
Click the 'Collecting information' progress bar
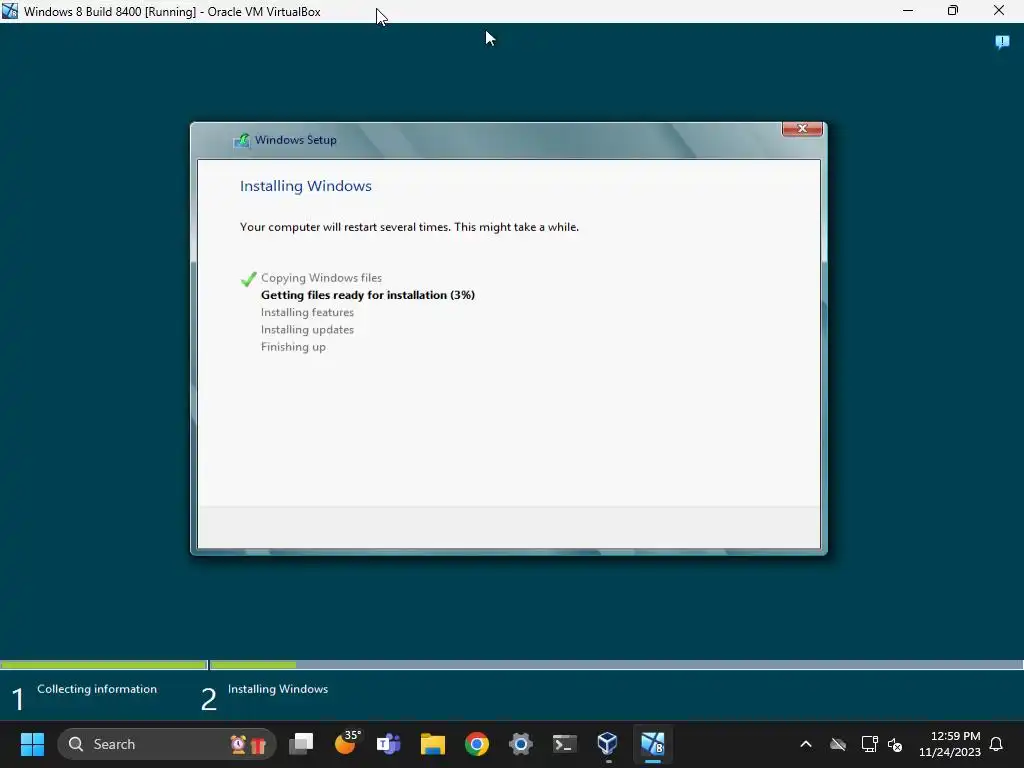point(104,665)
